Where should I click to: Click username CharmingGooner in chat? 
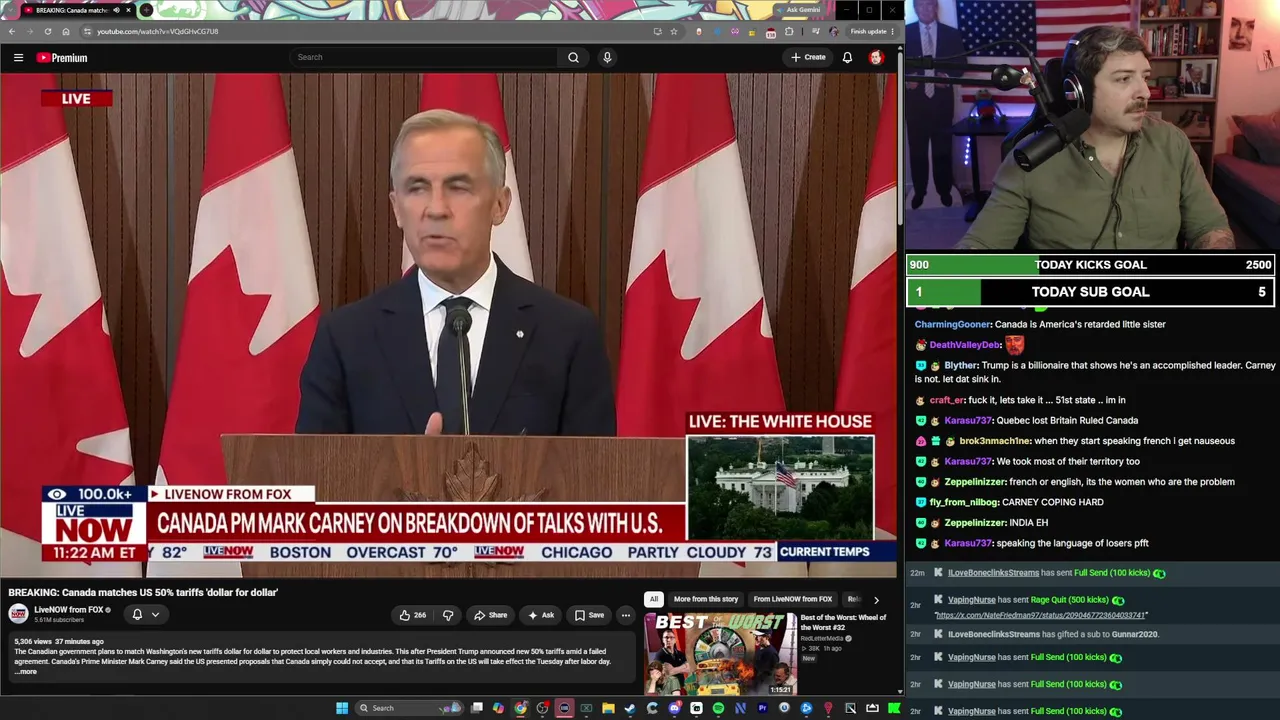(x=953, y=324)
